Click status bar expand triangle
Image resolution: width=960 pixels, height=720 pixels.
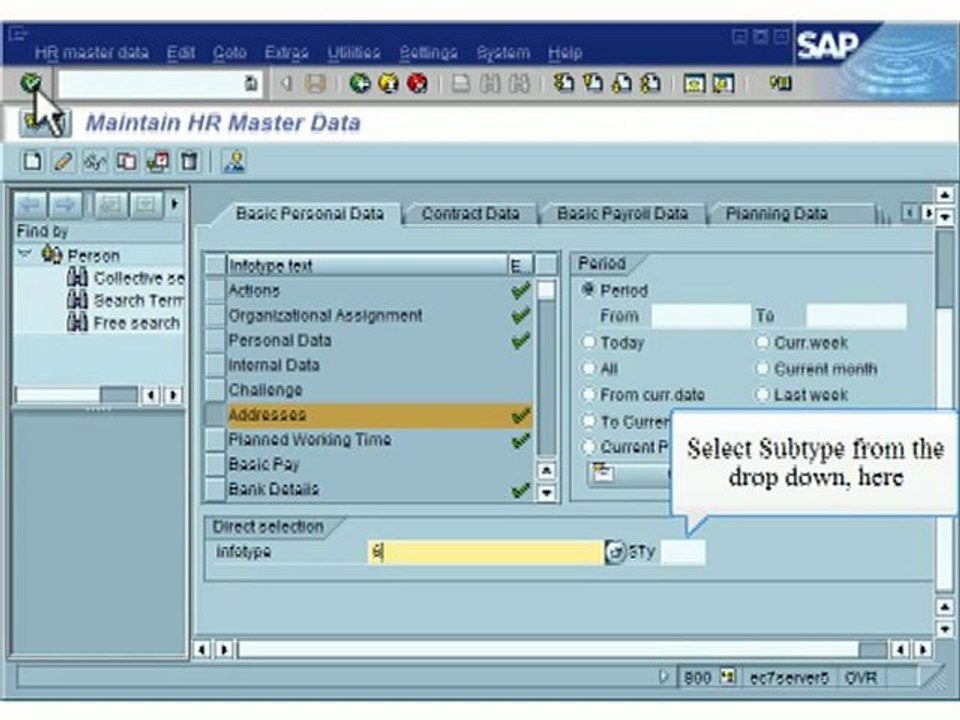[663, 677]
